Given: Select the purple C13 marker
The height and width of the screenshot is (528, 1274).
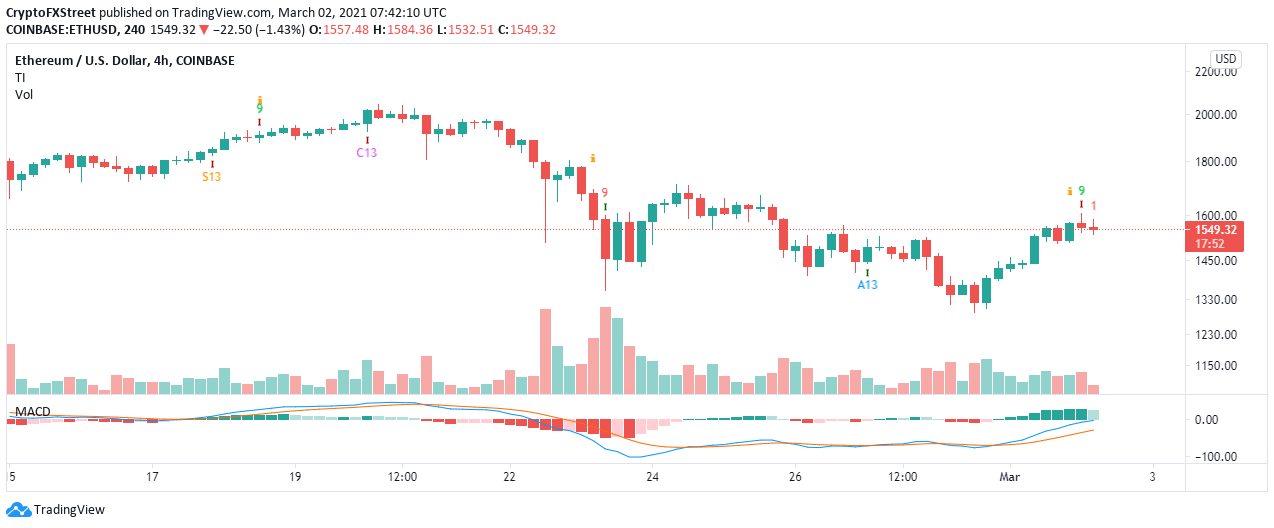Looking at the screenshot, I should tap(367, 152).
